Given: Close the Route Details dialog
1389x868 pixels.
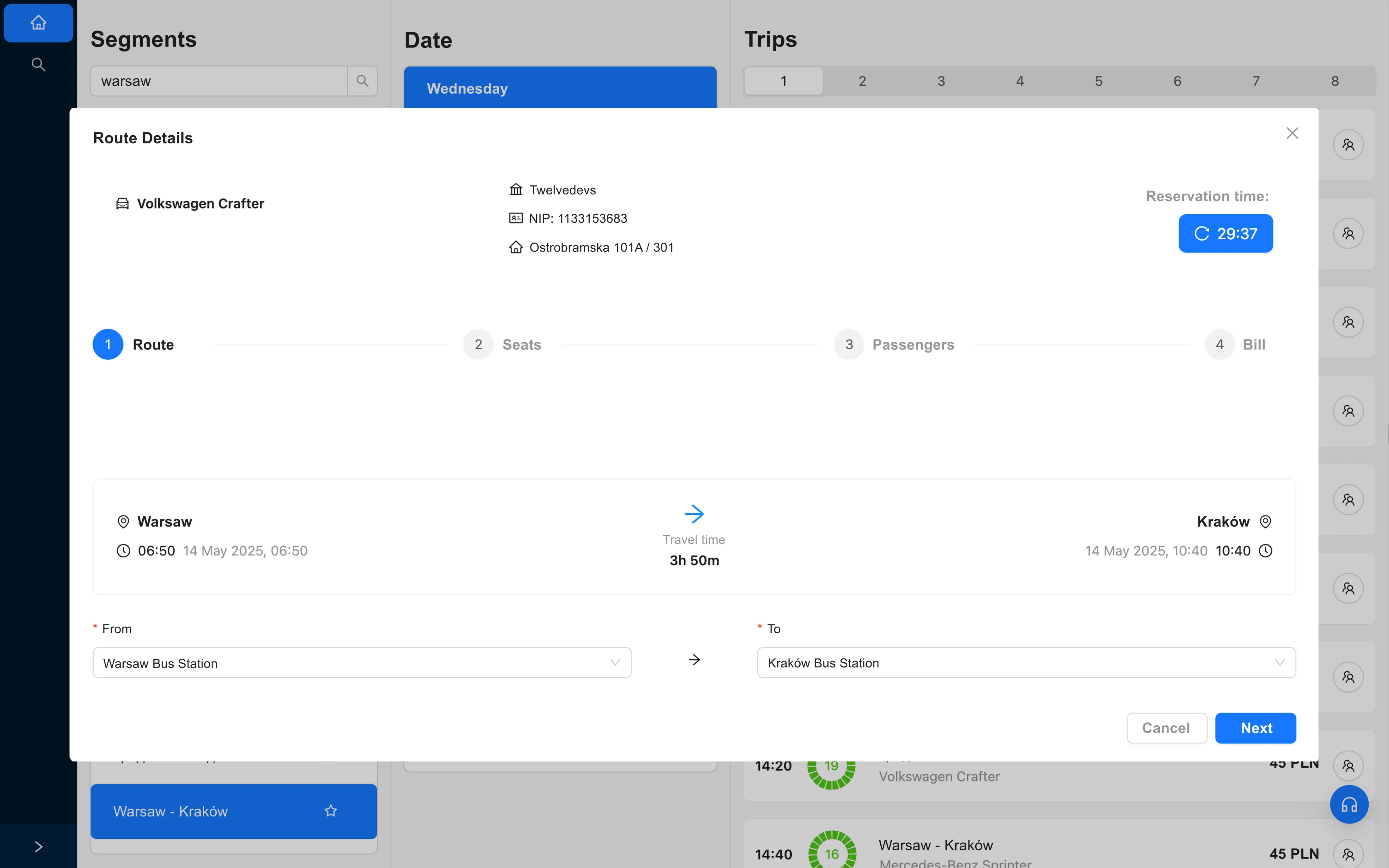Looking at the screenshot, I should pos(1292,133).
